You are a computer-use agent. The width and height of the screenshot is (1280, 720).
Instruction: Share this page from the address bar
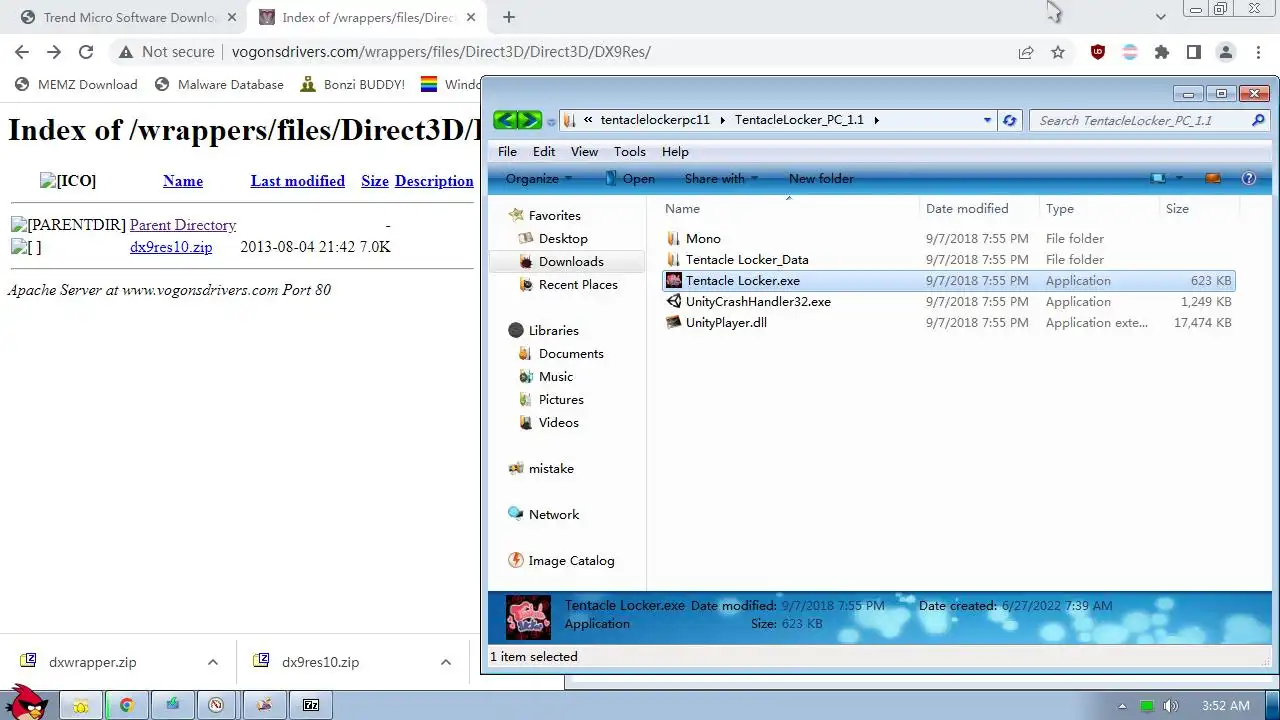coord(1026,52)
